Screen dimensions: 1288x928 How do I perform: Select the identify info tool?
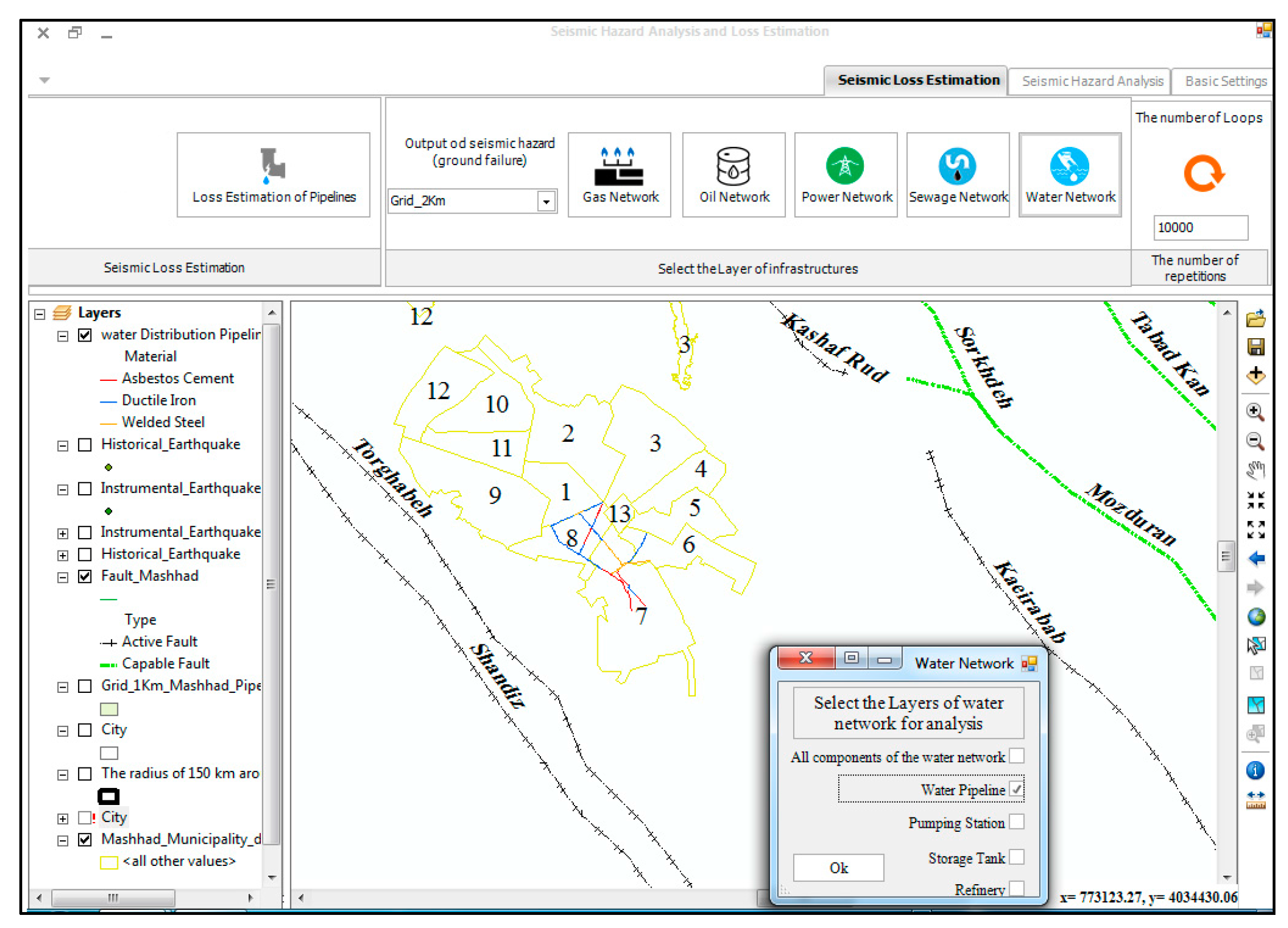[1255, 770]
